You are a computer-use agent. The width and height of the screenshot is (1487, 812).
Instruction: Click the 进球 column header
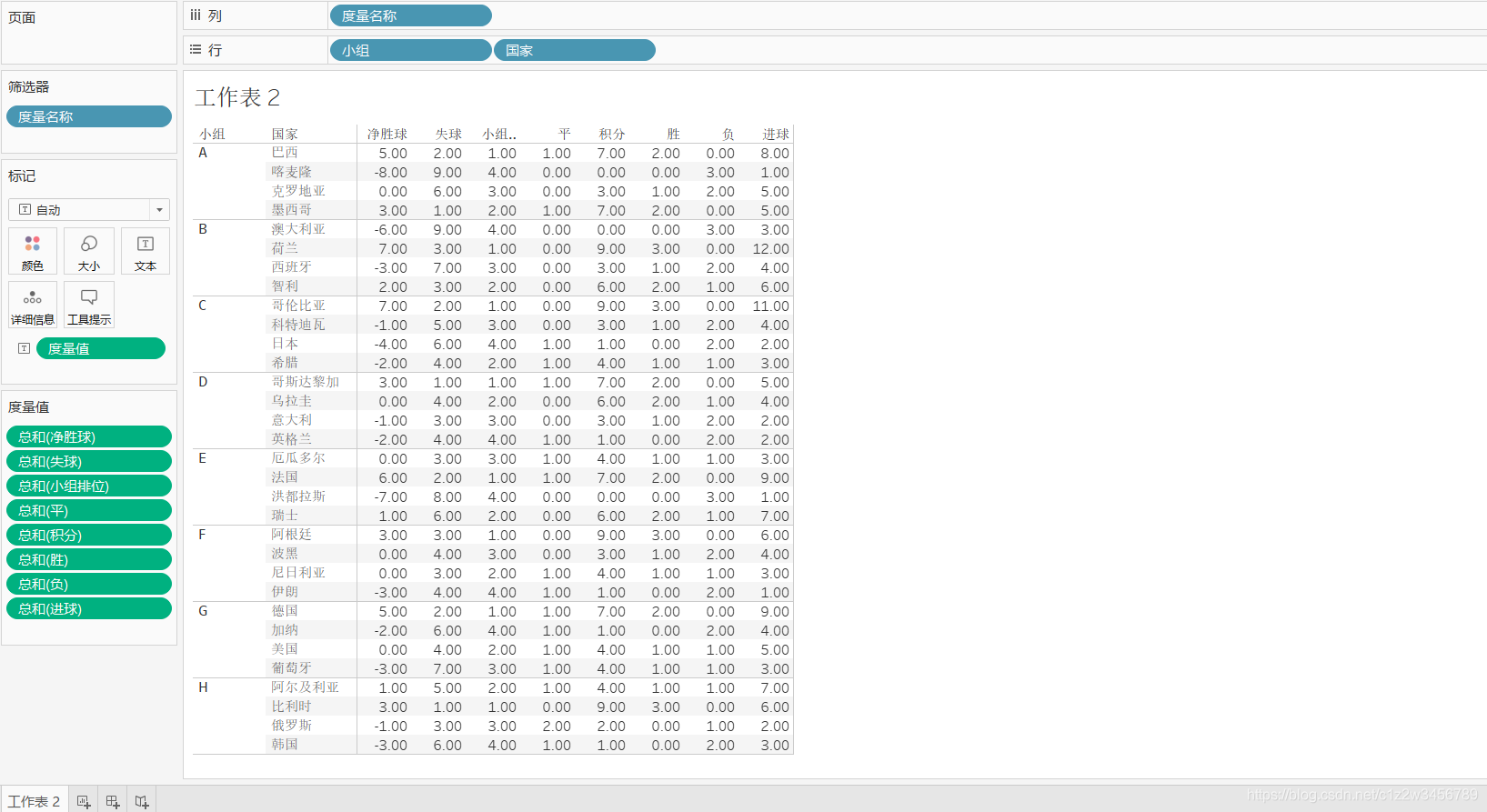(x=776, y=134)
